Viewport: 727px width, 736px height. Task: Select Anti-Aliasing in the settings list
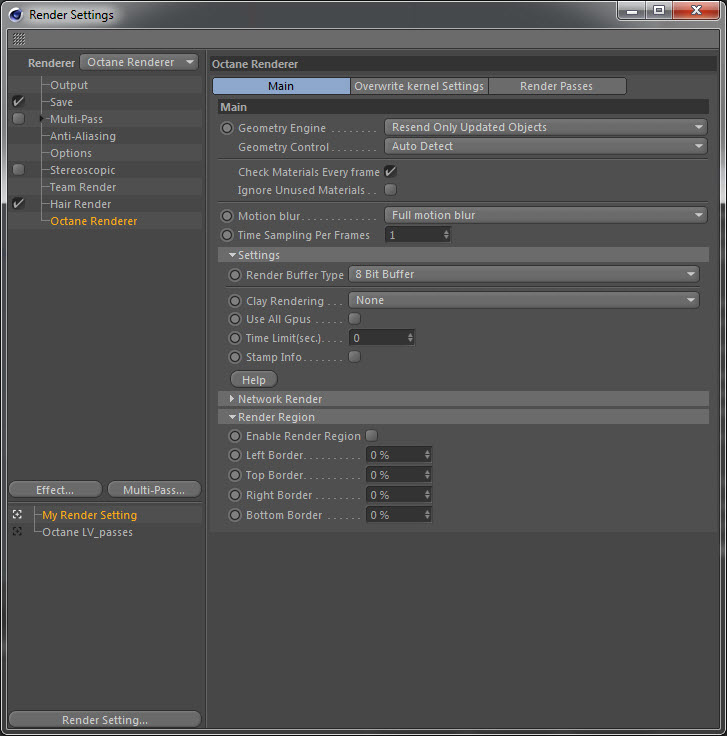click(83, 136)
